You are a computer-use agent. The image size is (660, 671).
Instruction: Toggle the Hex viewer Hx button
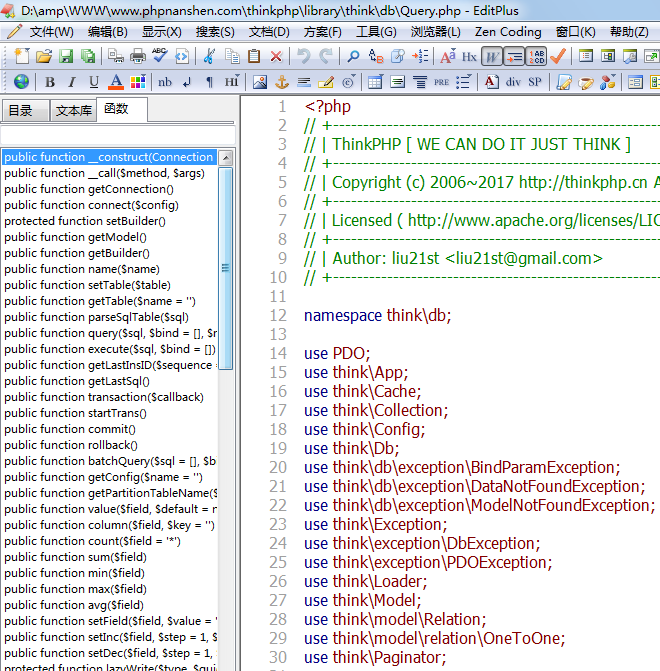click(x=470, y=56)
